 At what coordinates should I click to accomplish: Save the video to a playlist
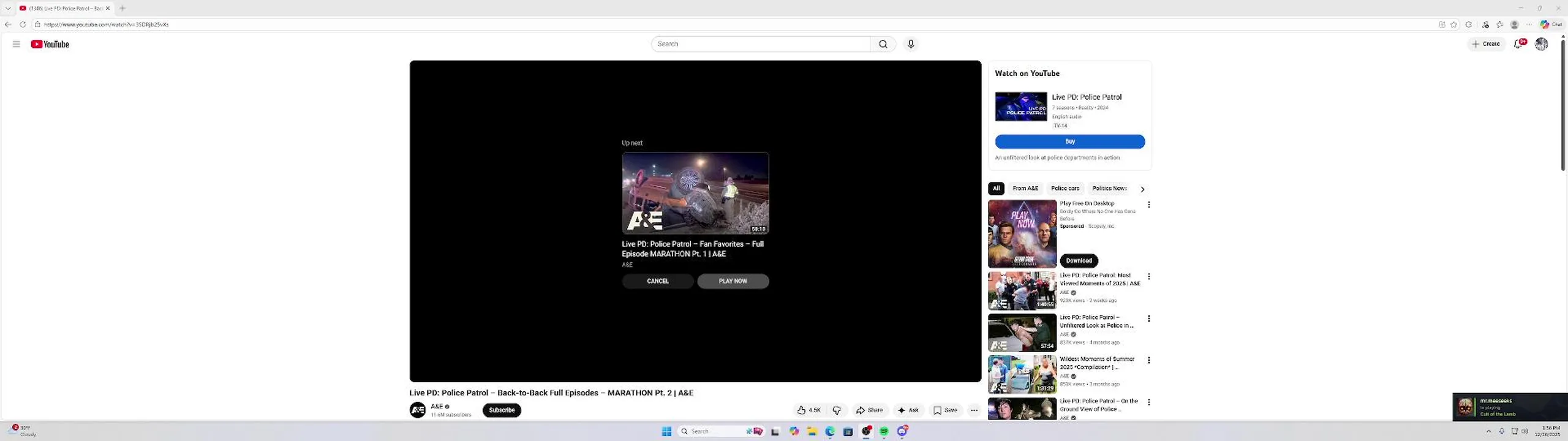[945, 410]
